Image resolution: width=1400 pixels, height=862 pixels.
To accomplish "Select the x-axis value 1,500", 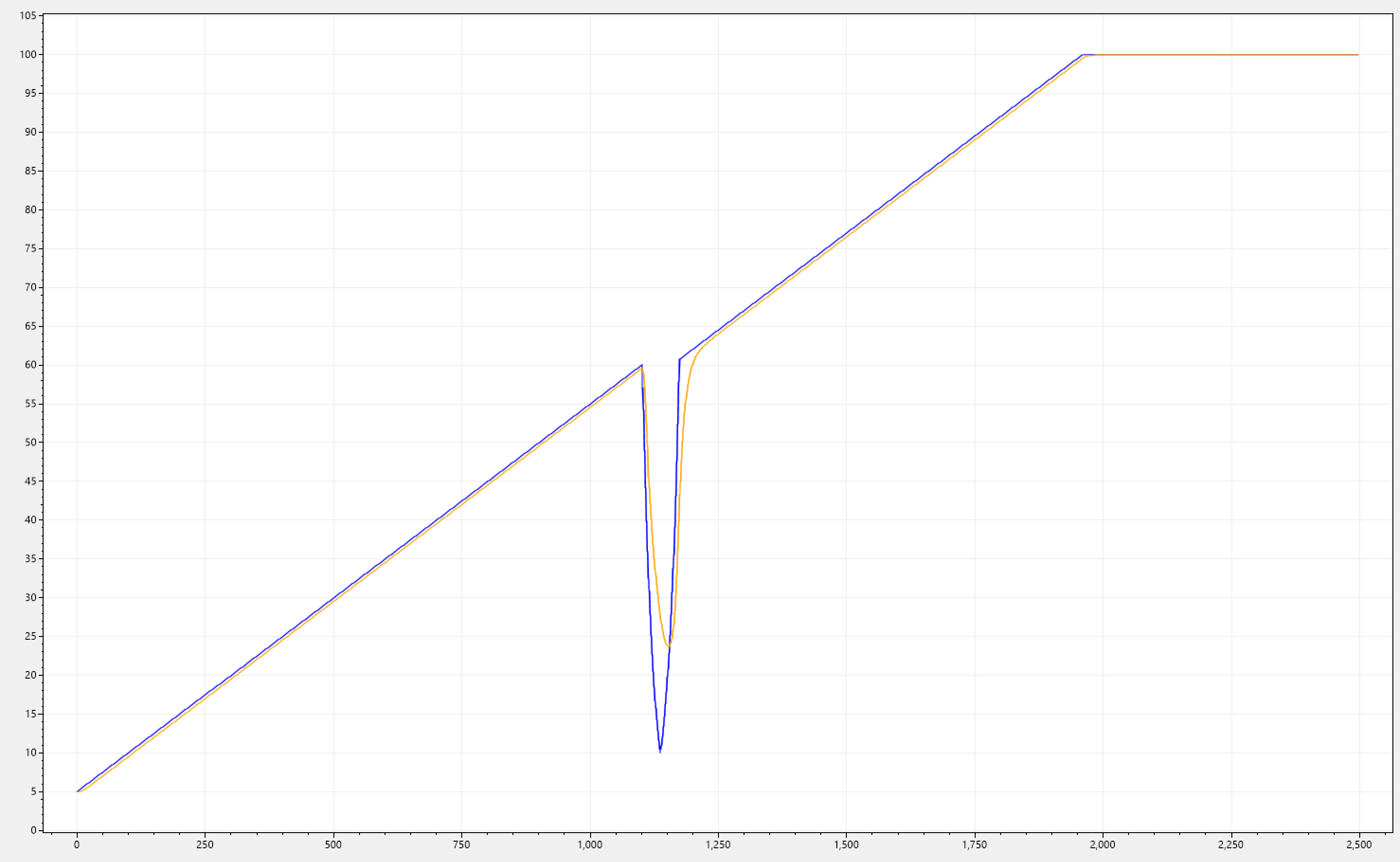I will pos(846,844).
